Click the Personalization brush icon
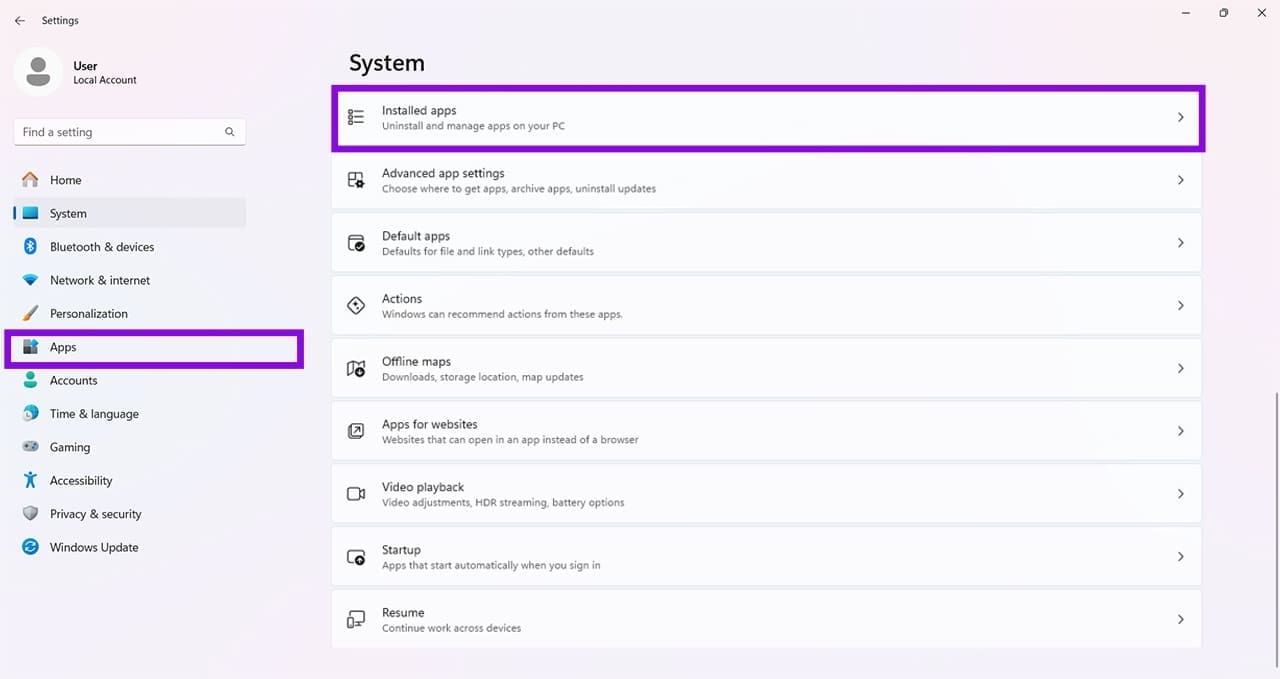The width and height of the screenshot is (1280, 679). click(30, 313)
